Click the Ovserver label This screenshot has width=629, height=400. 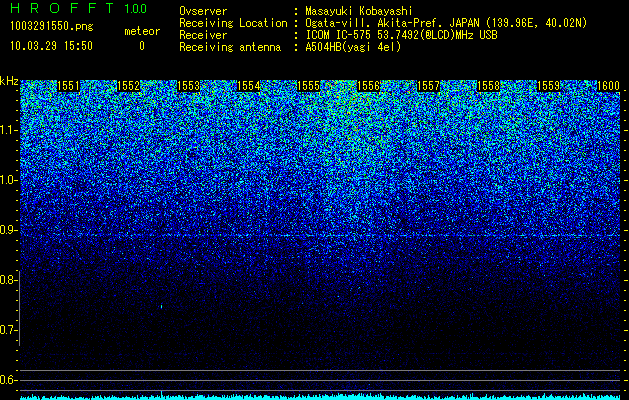point(203,11)
